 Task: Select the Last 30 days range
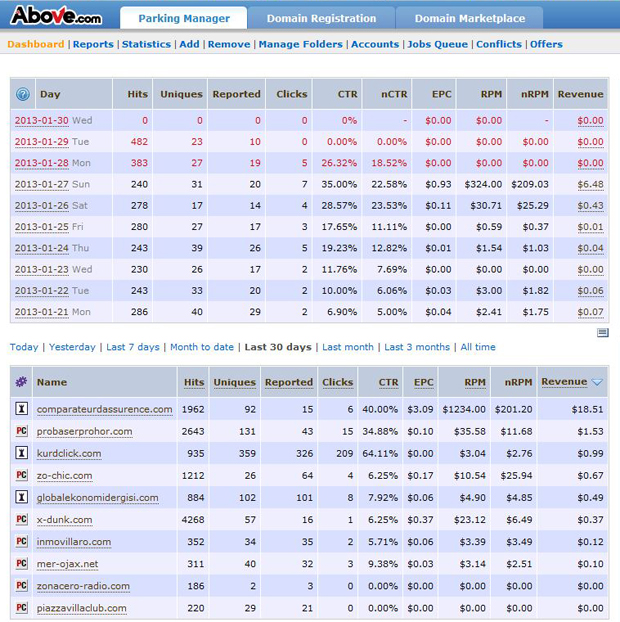click(x=278, y=347)
